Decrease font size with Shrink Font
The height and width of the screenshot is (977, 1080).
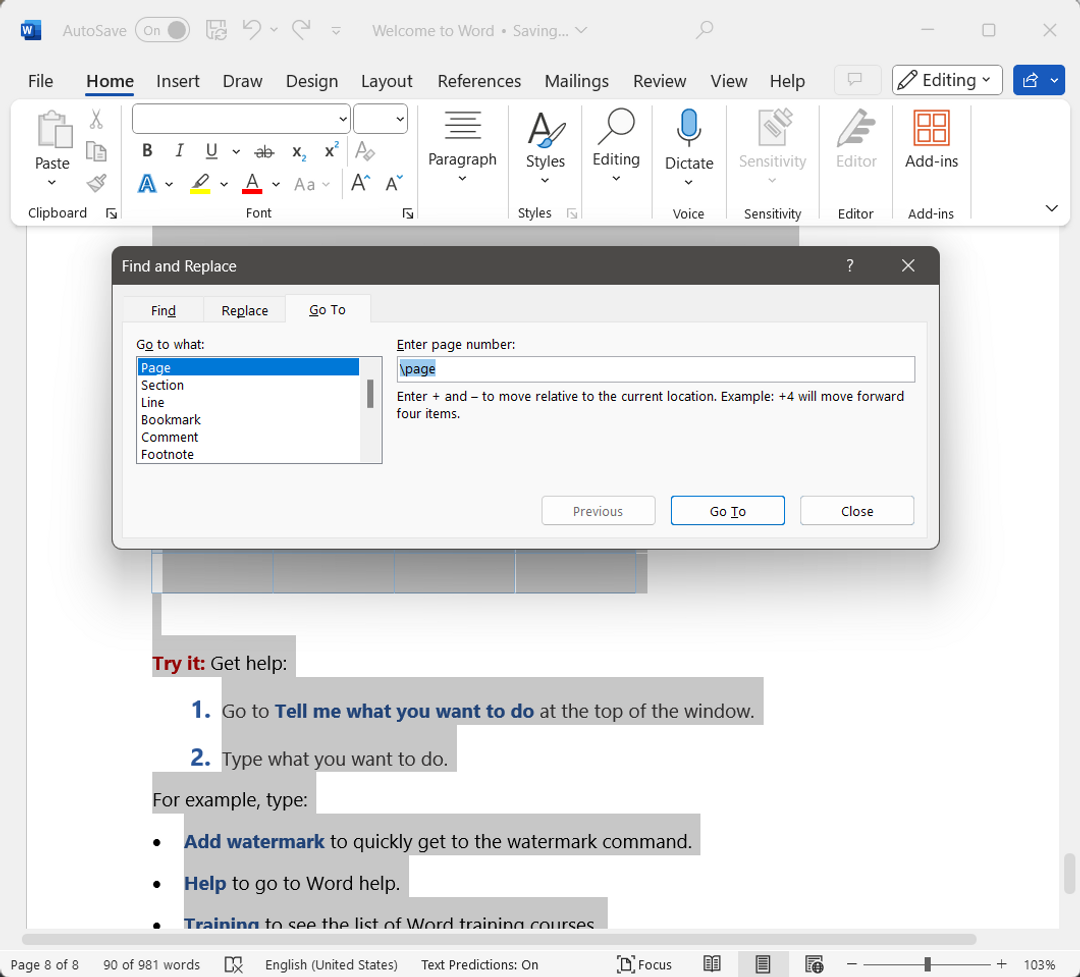click(x=394, y=183)
